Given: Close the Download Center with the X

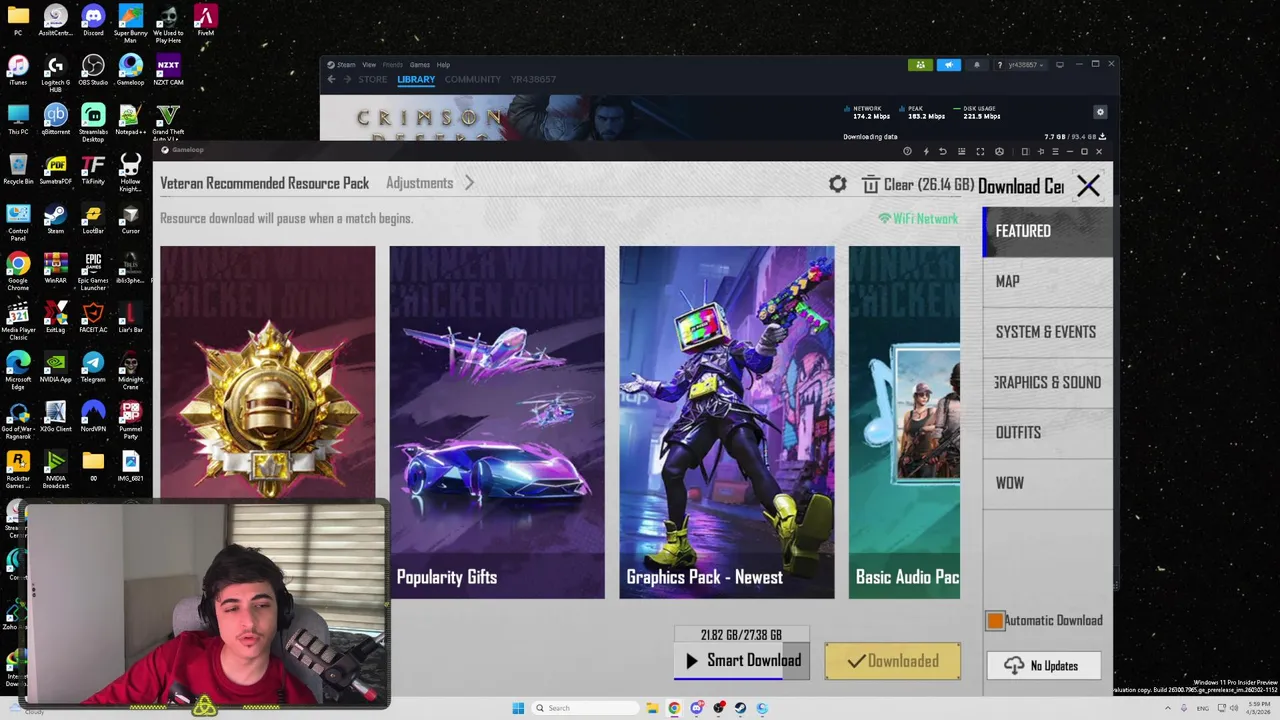Looking at the screenshot, I should pos(1088,186).
